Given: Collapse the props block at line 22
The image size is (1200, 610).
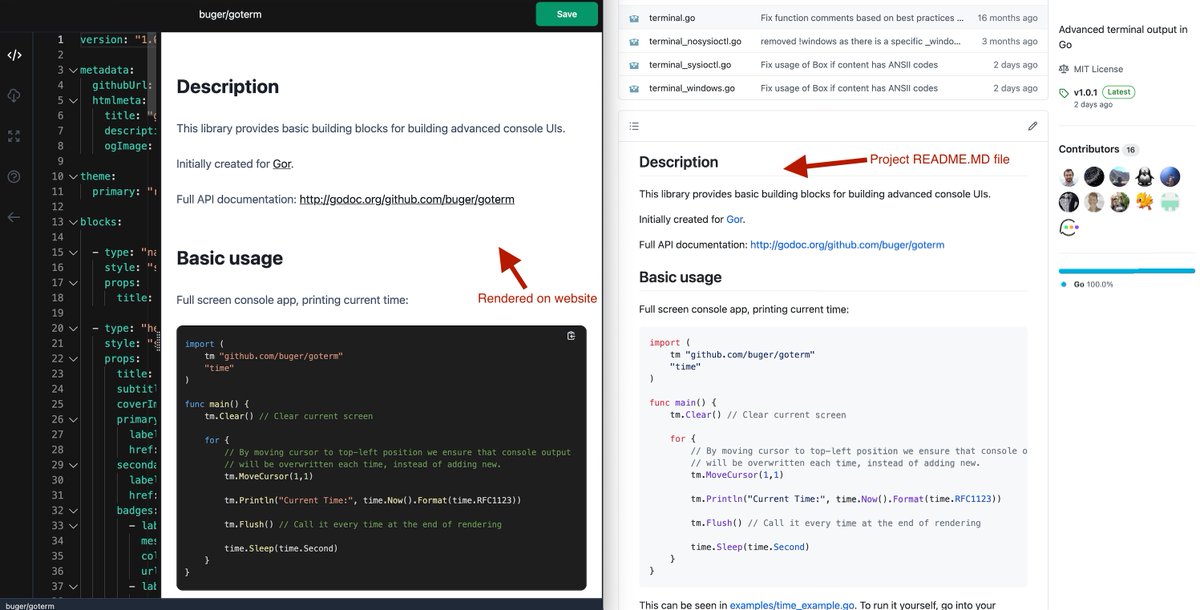Looking at the screenshot, I should (x=73, y=359).
